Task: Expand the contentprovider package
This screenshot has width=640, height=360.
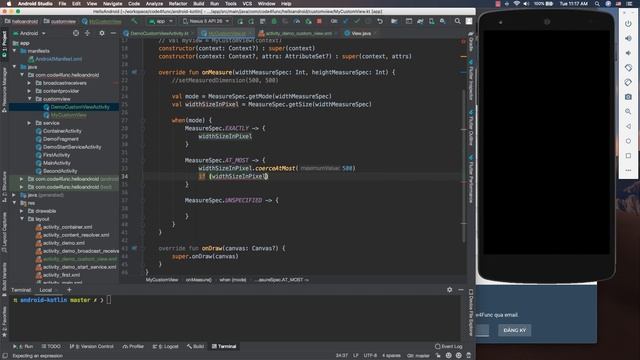Action: [29, 91]
